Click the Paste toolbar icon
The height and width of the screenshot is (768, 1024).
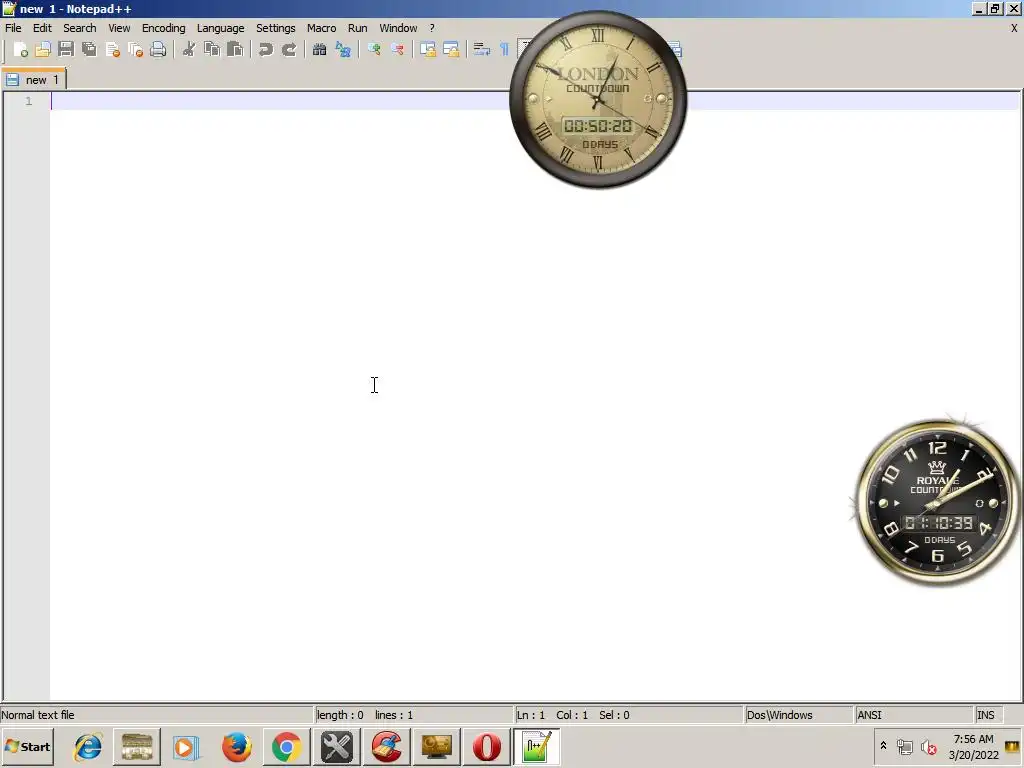tap(235, 50)
